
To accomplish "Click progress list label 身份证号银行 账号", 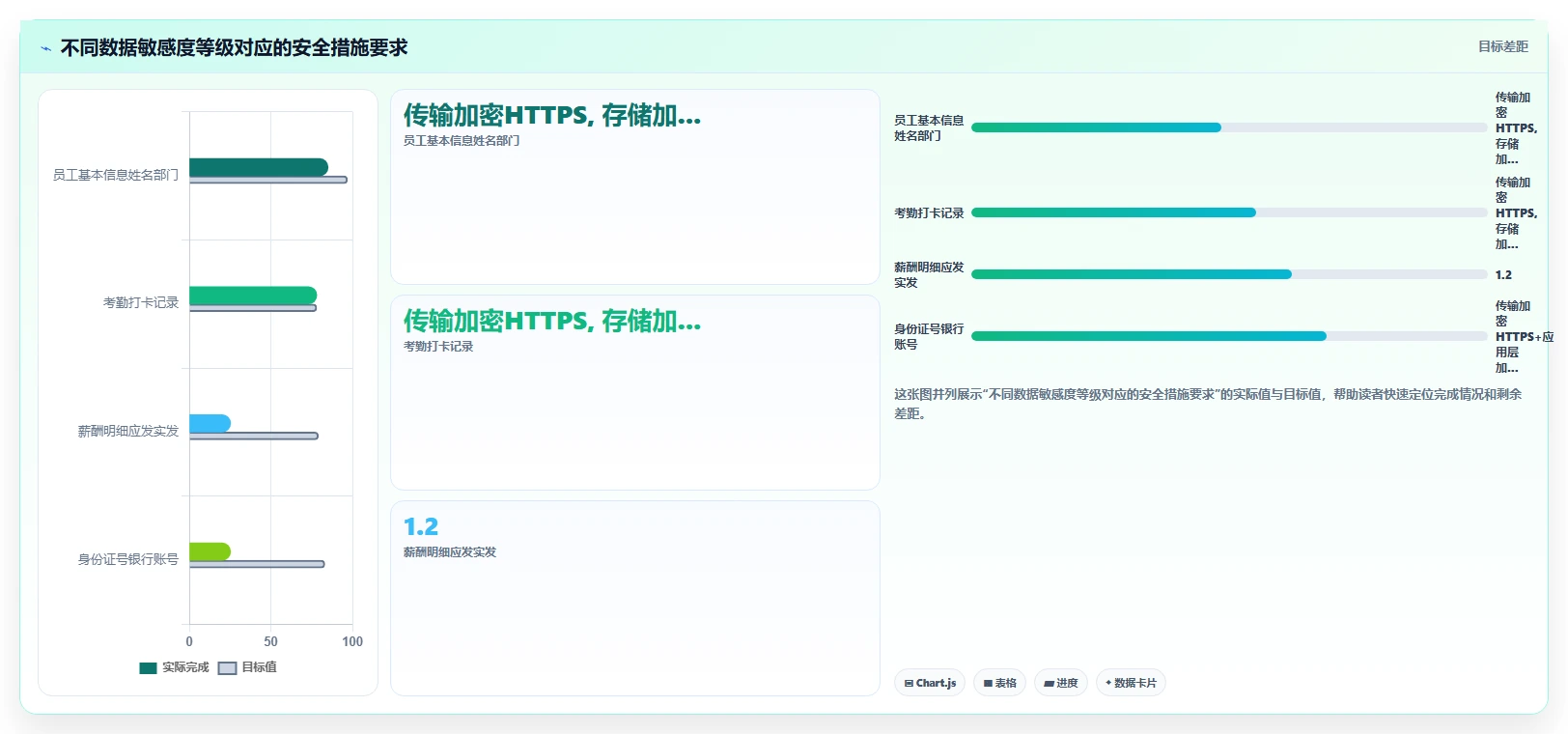I will pos(929,336).
